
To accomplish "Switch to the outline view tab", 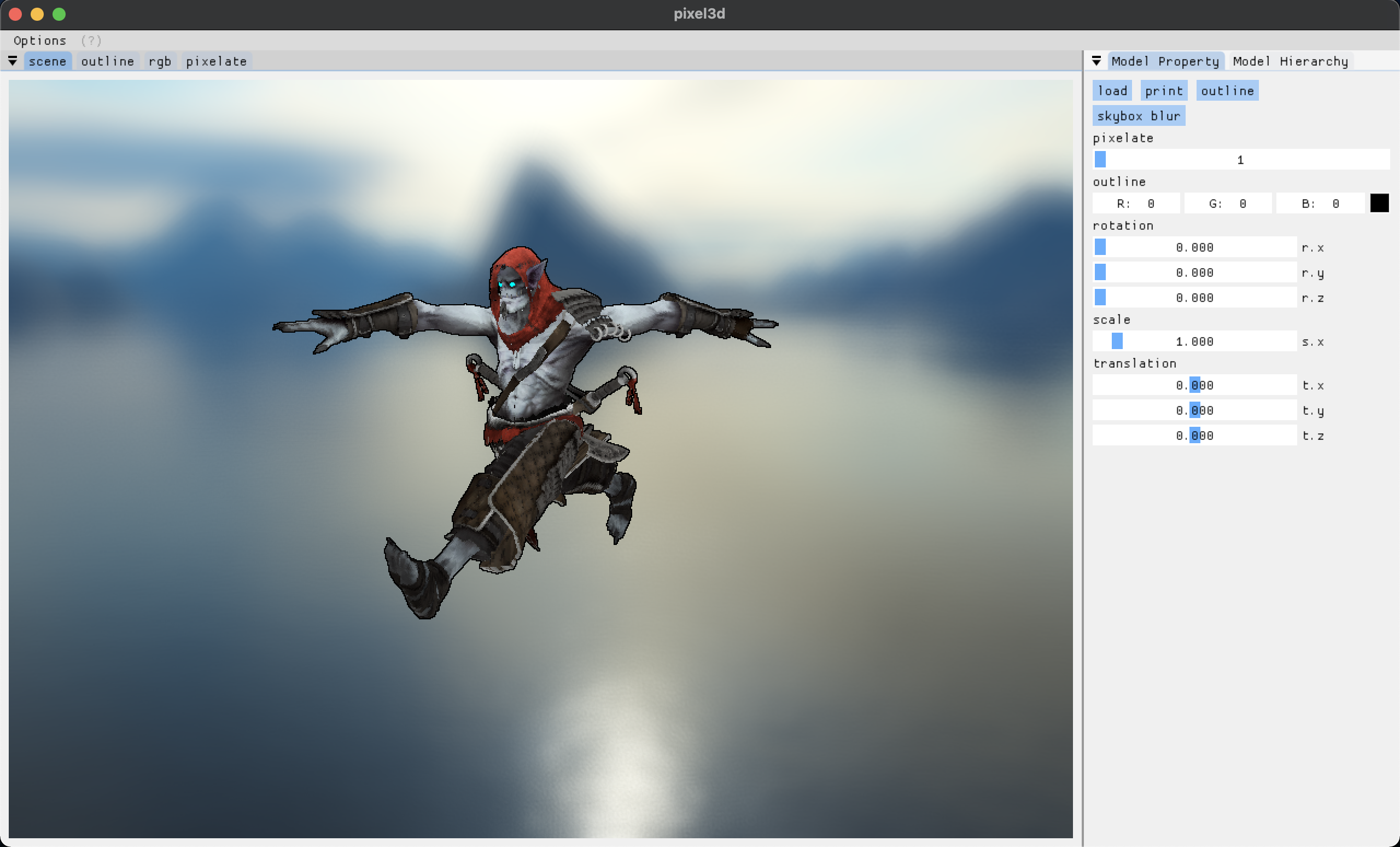I will click(x=107, y=61).
